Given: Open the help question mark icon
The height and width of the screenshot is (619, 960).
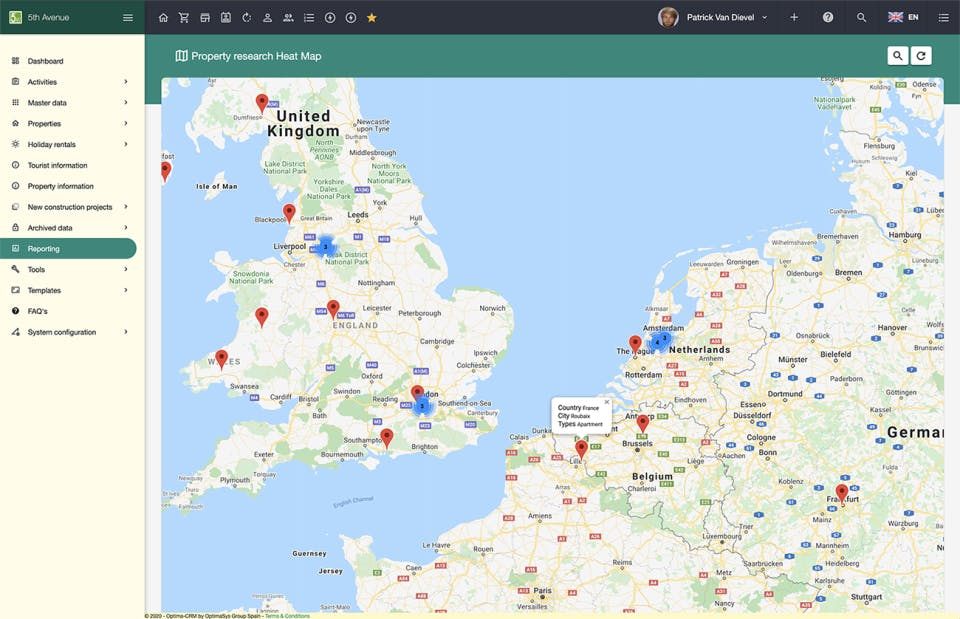Looking at the screenshot, I should 828,17.
